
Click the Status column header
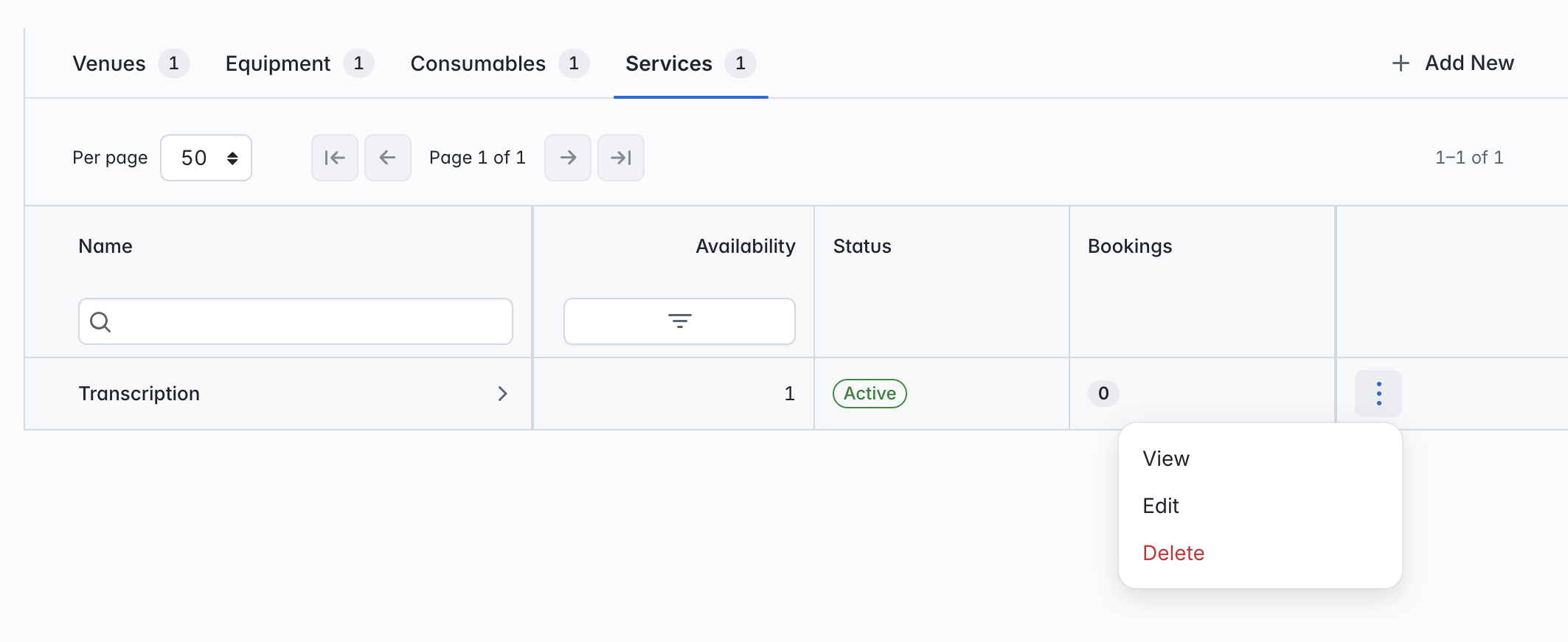click(862, 246)
